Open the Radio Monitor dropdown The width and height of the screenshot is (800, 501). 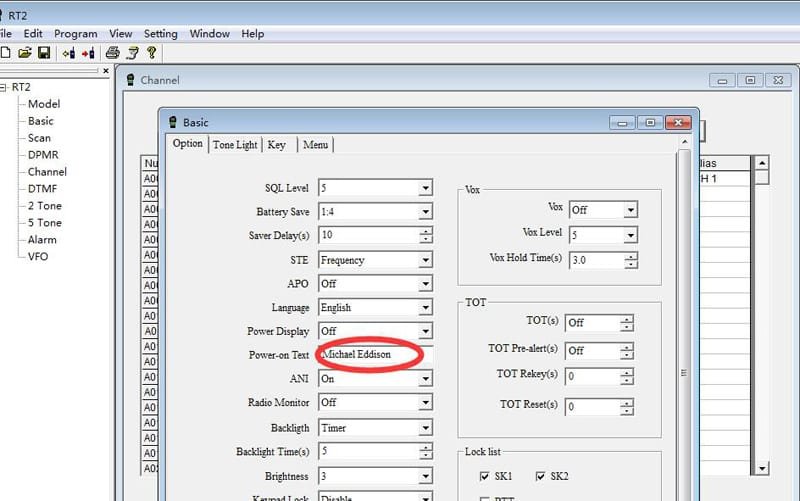pos(426,403)
